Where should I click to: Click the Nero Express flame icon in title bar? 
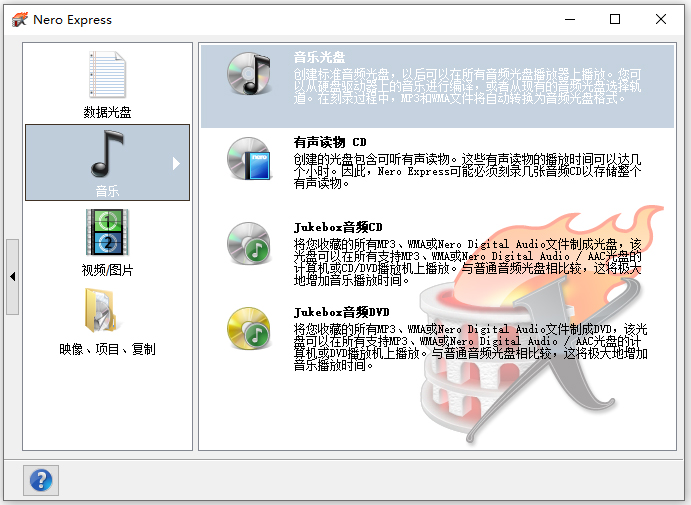(x=20, y=19)
